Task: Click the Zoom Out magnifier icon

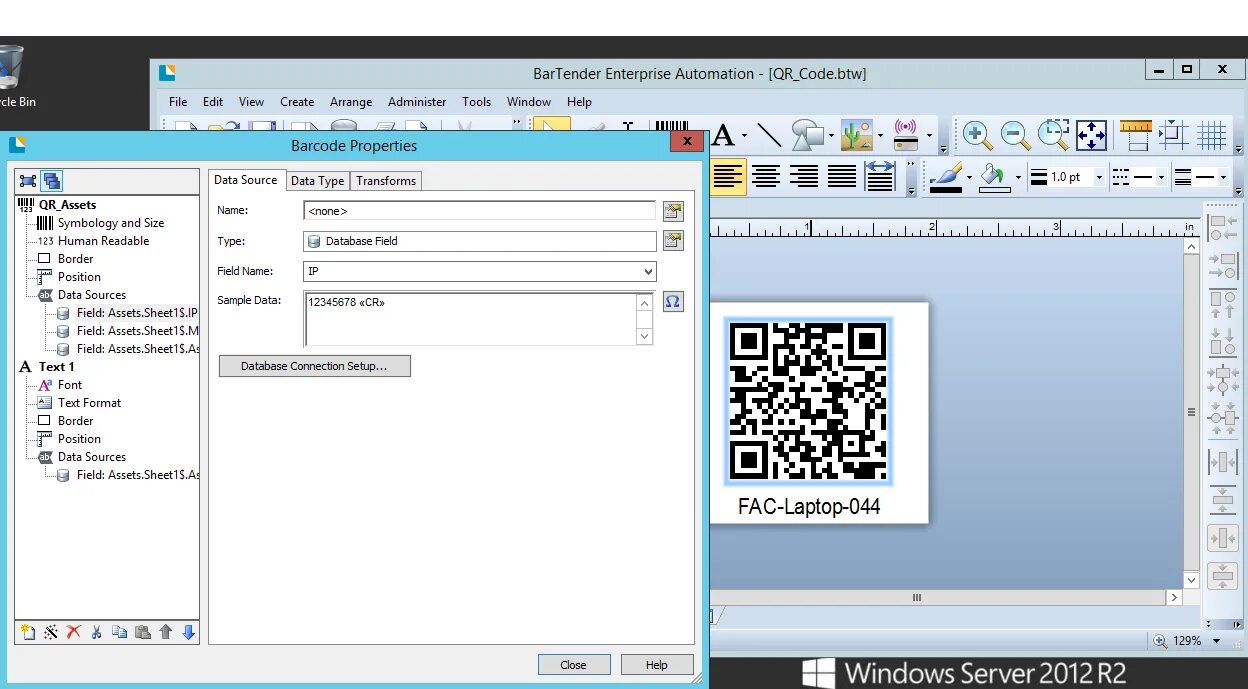Action: (1015, 135)
